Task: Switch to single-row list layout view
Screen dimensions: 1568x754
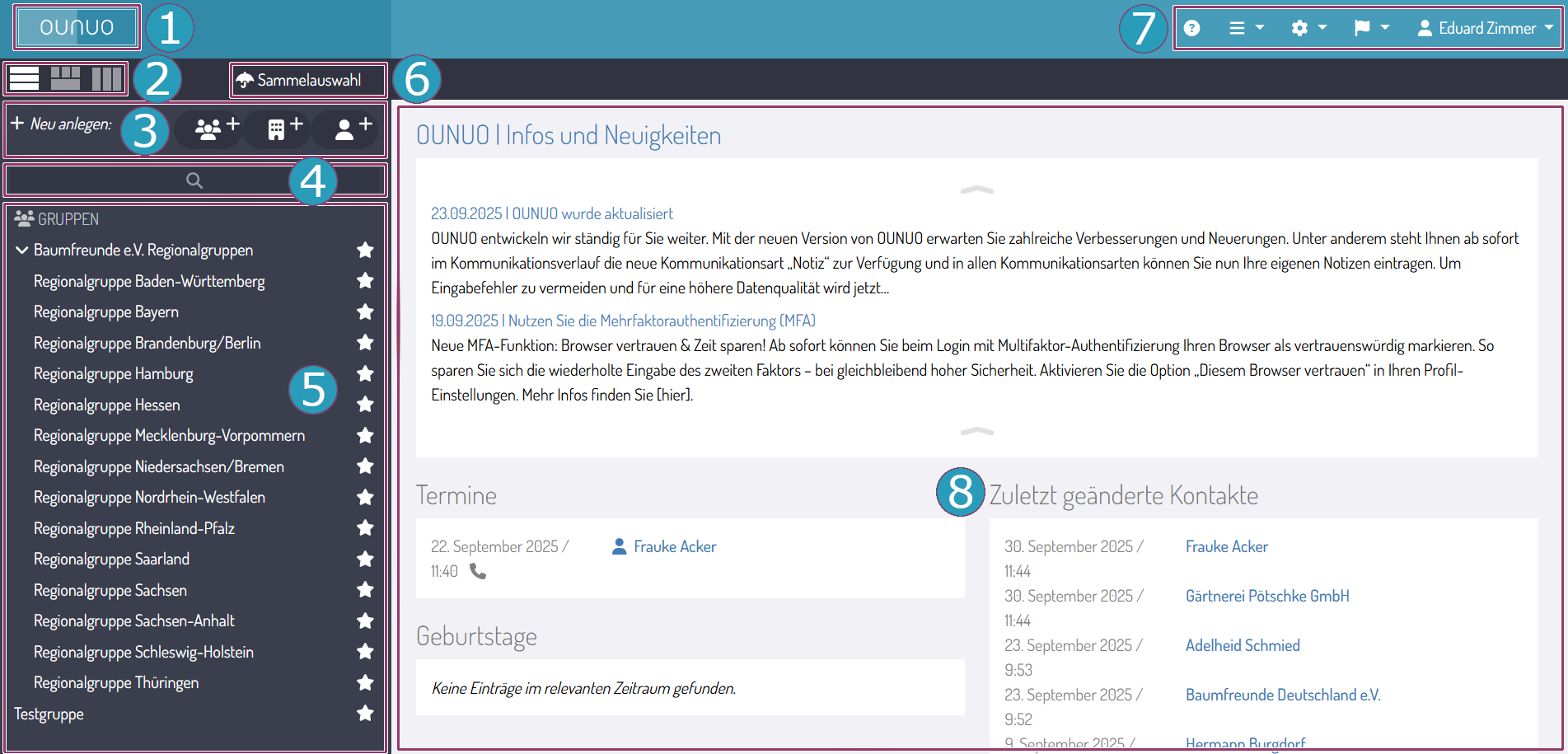Action: pos(24,79)
